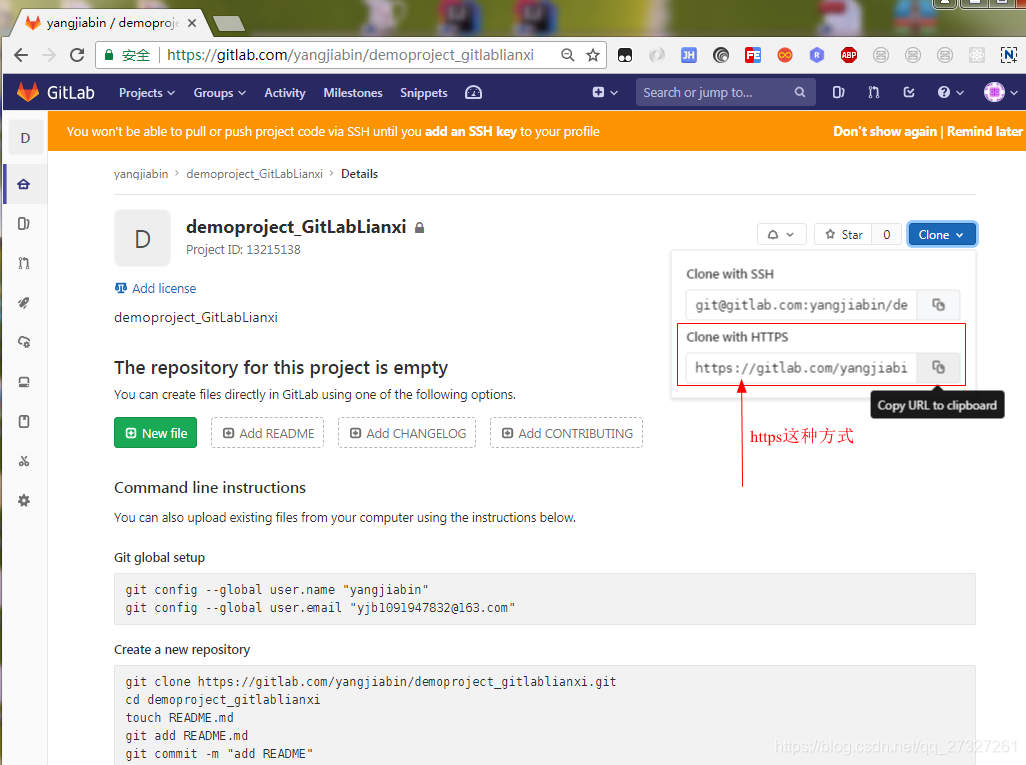
Task: Open Snippets in top navigation
Action: 423,93
